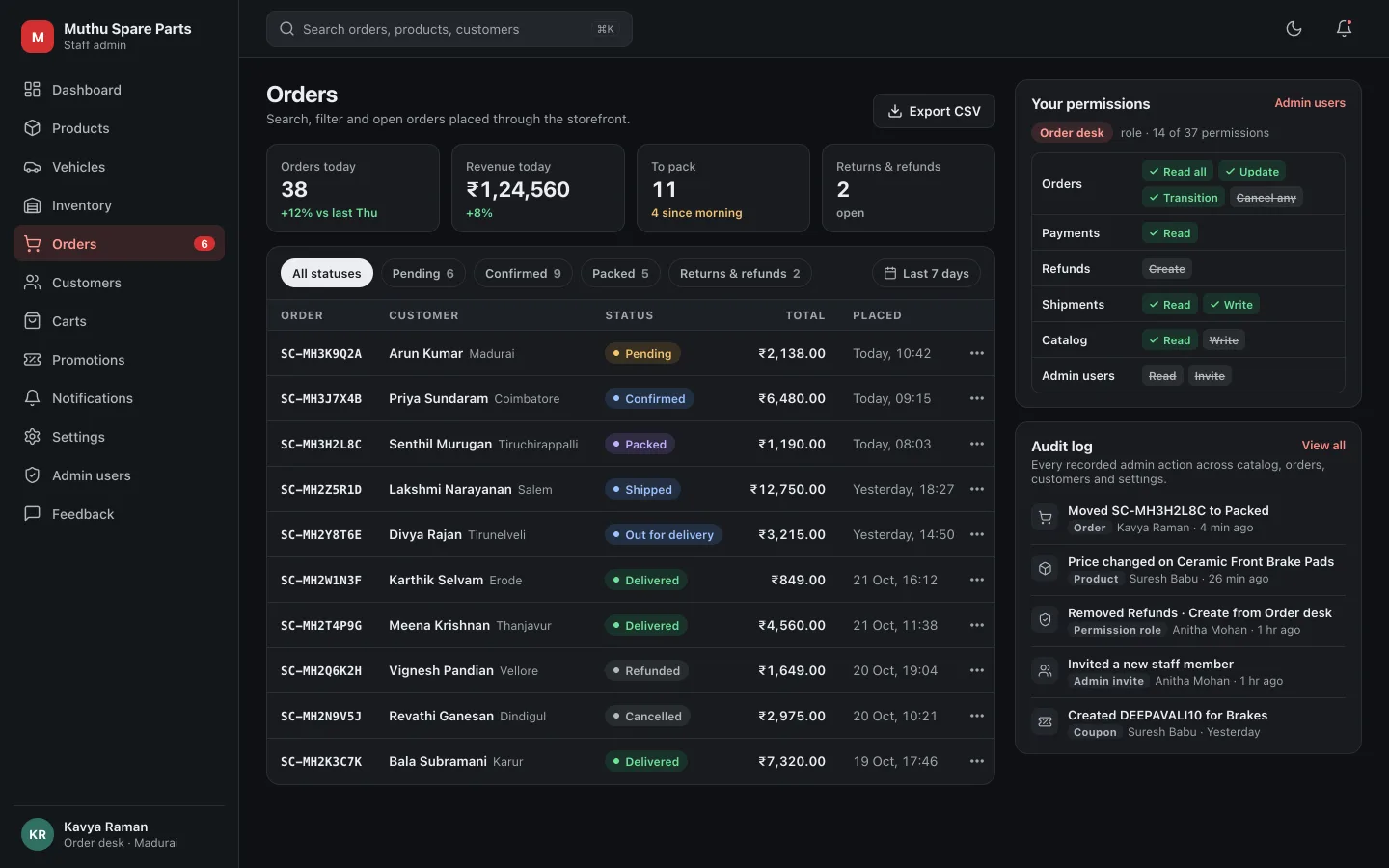
Task: Open the notifications bell in top bar
Action: pos(1344,29)
